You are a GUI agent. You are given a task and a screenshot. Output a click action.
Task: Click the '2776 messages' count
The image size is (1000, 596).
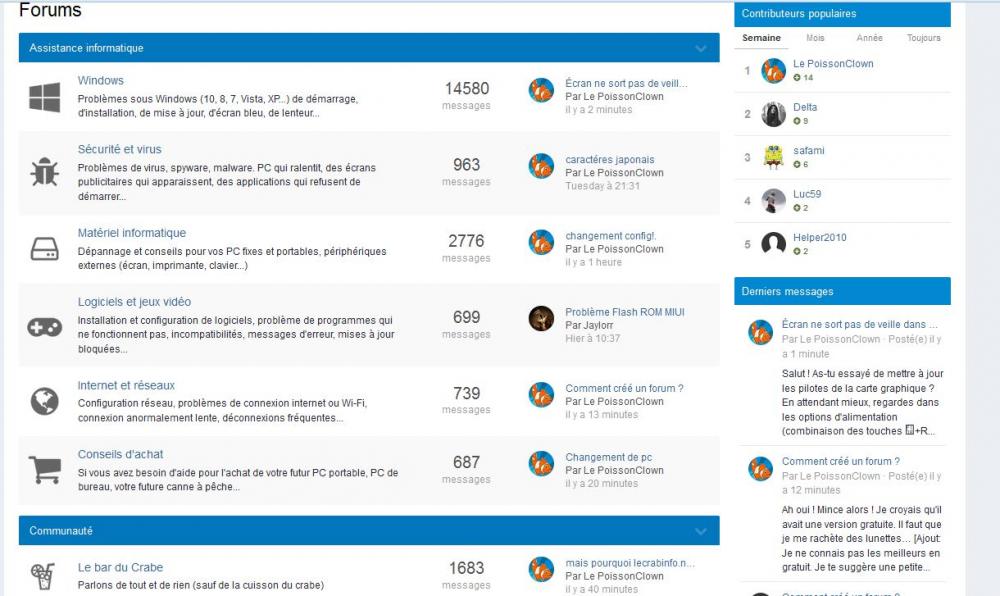point(466,248)
